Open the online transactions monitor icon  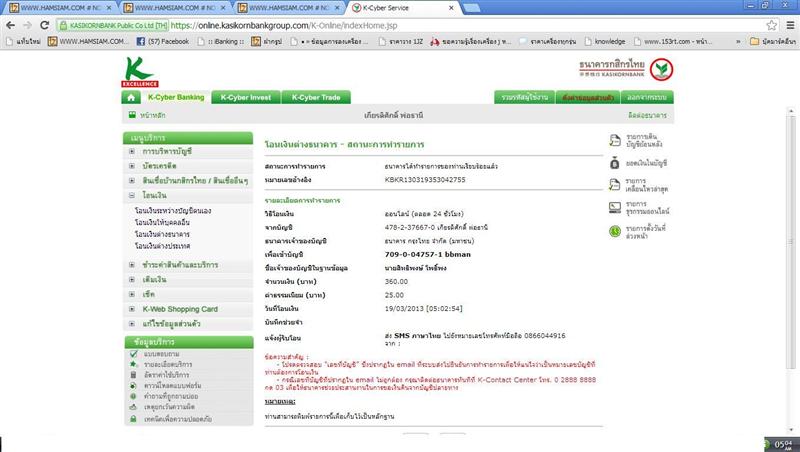tap(615, 207)
